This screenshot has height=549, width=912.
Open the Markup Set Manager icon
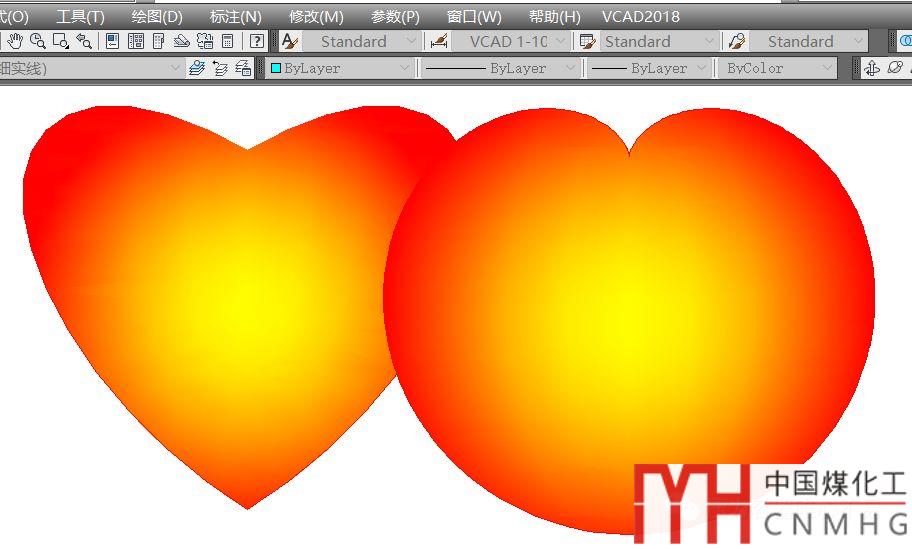[x=205, y=41]
